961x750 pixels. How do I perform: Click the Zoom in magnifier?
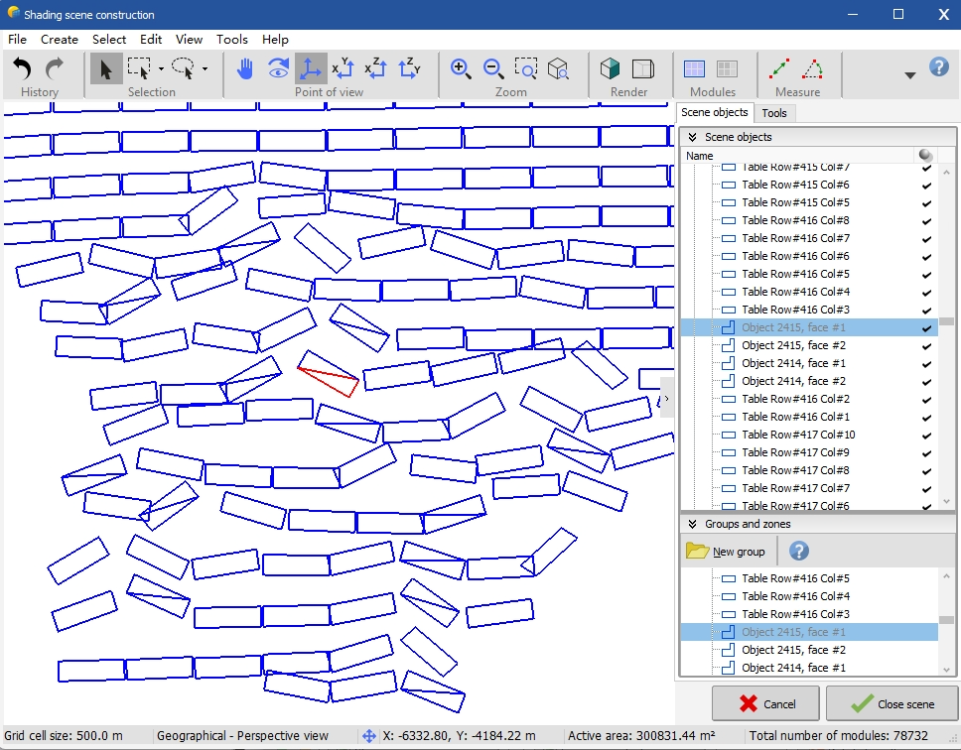coord(461,68)
